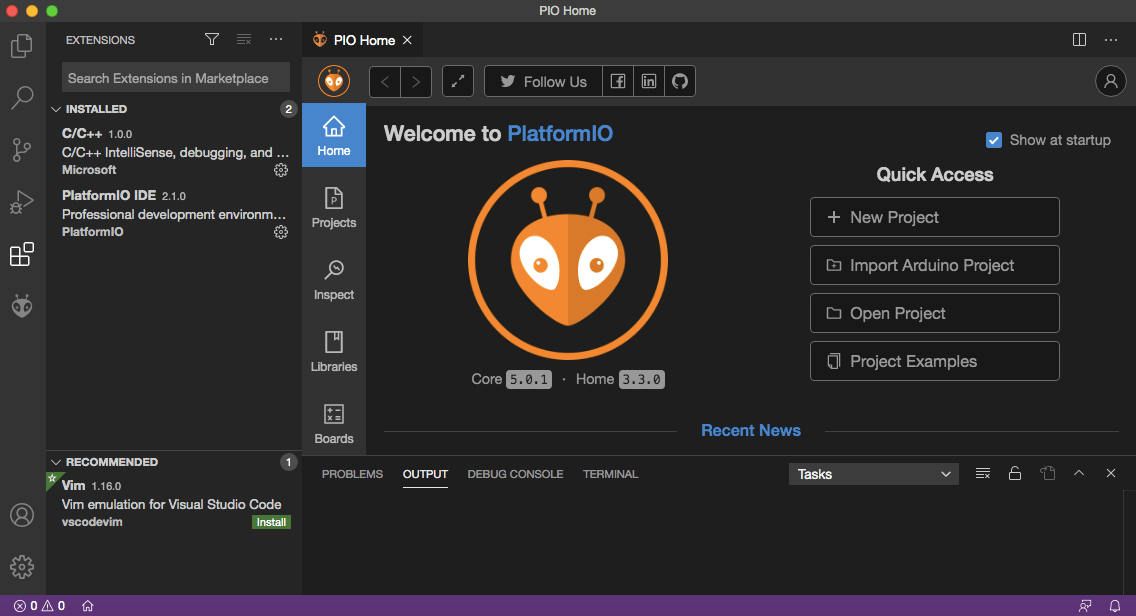Install the Vim extension
Screen dimensions: 1136x616
click(271, 521)
